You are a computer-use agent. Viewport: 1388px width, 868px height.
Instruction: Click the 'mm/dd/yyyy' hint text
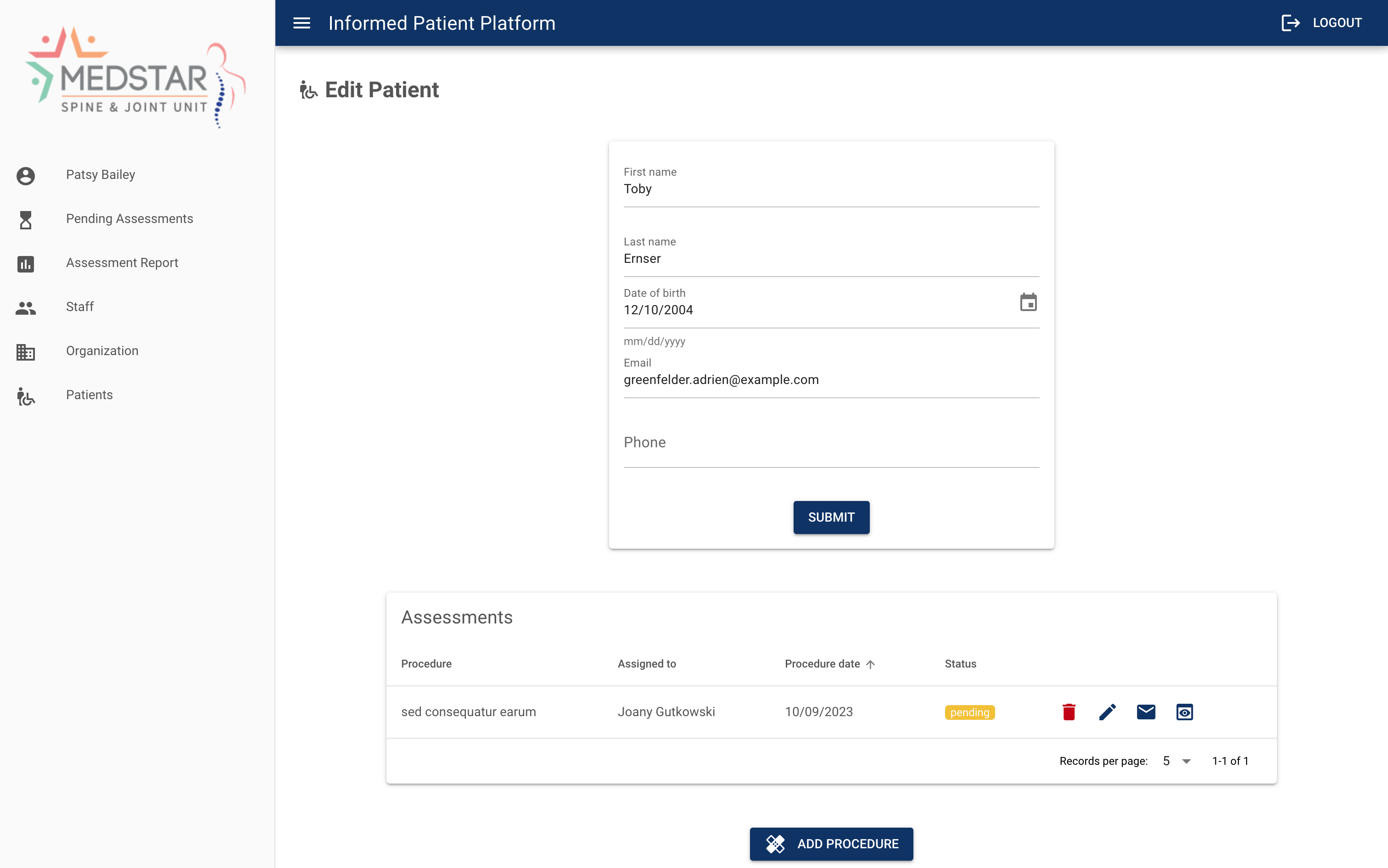[654, 341]
